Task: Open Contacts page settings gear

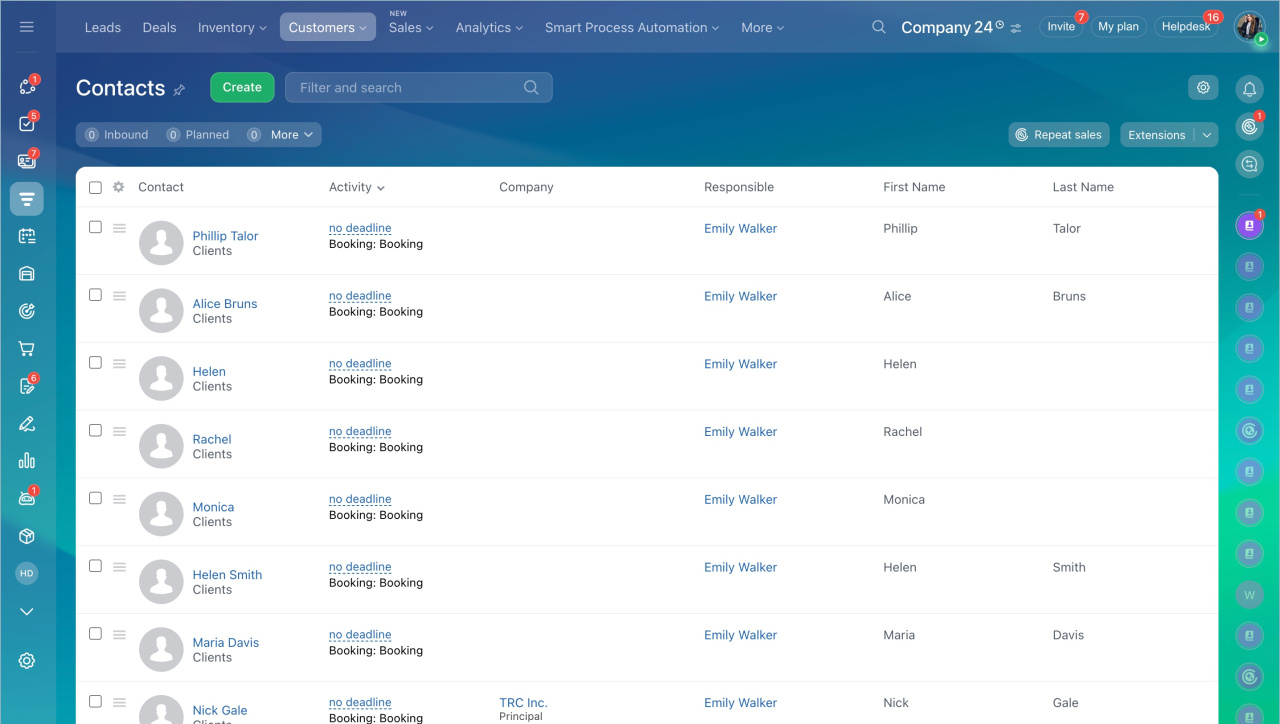Action: pyautogui.click(x=1203, y=87)
